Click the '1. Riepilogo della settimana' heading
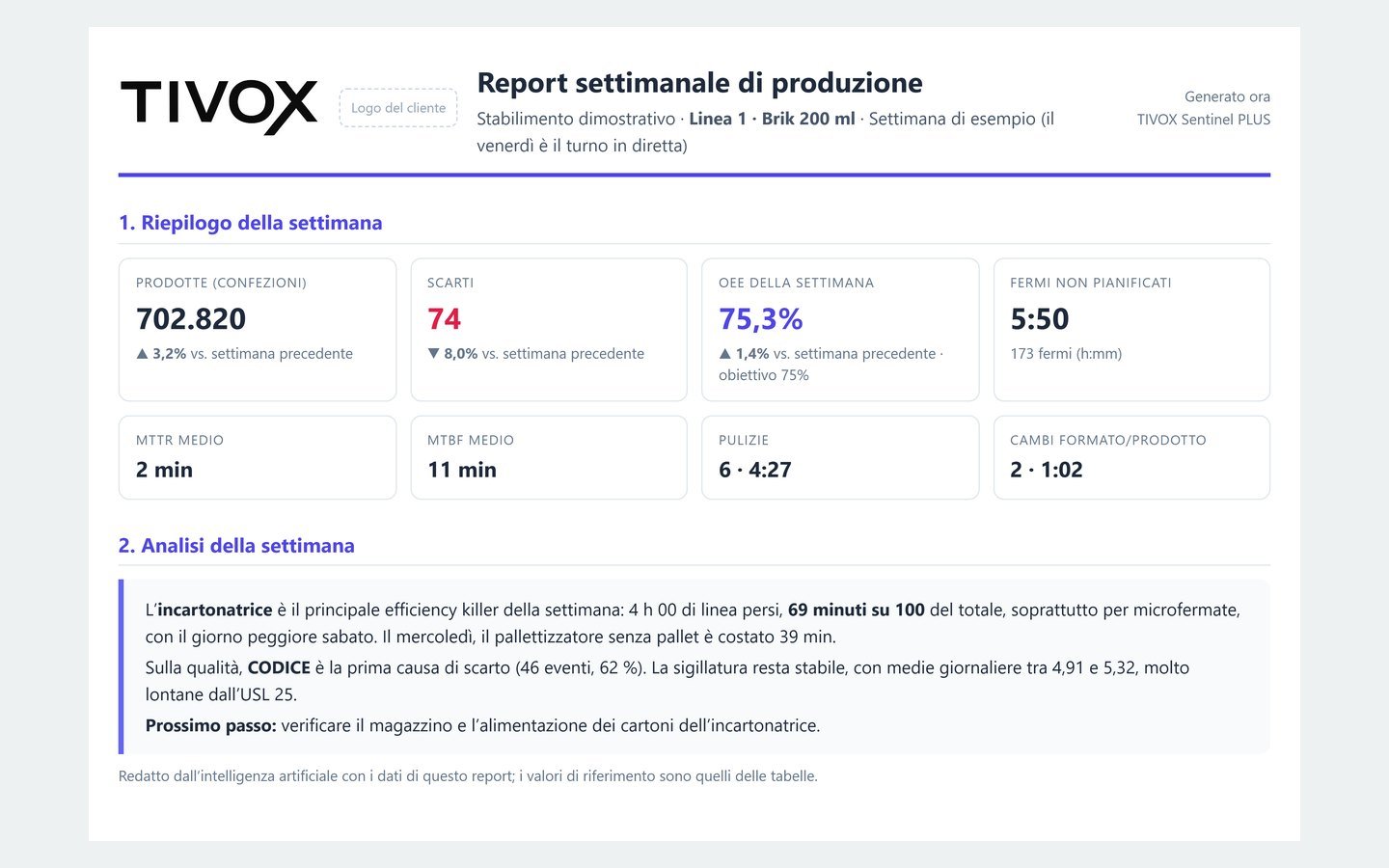Image resolution: width=1389 pixels, height=868 pixels. (x=251, y=223)
